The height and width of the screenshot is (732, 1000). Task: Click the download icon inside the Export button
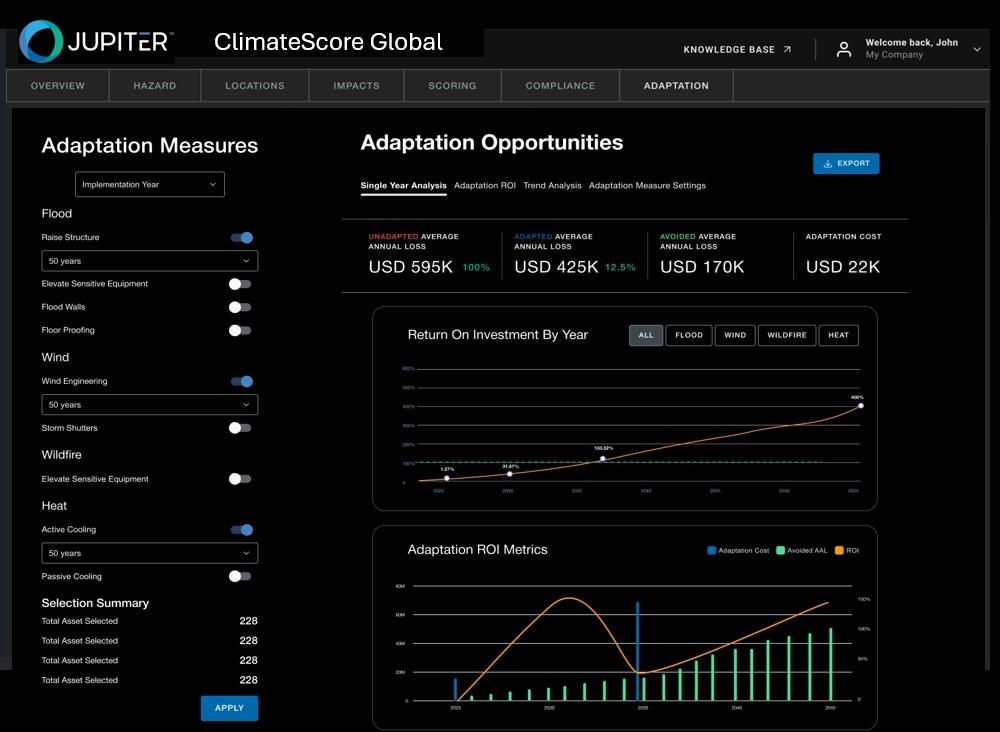pyautogui.click(x=827, y=163)
